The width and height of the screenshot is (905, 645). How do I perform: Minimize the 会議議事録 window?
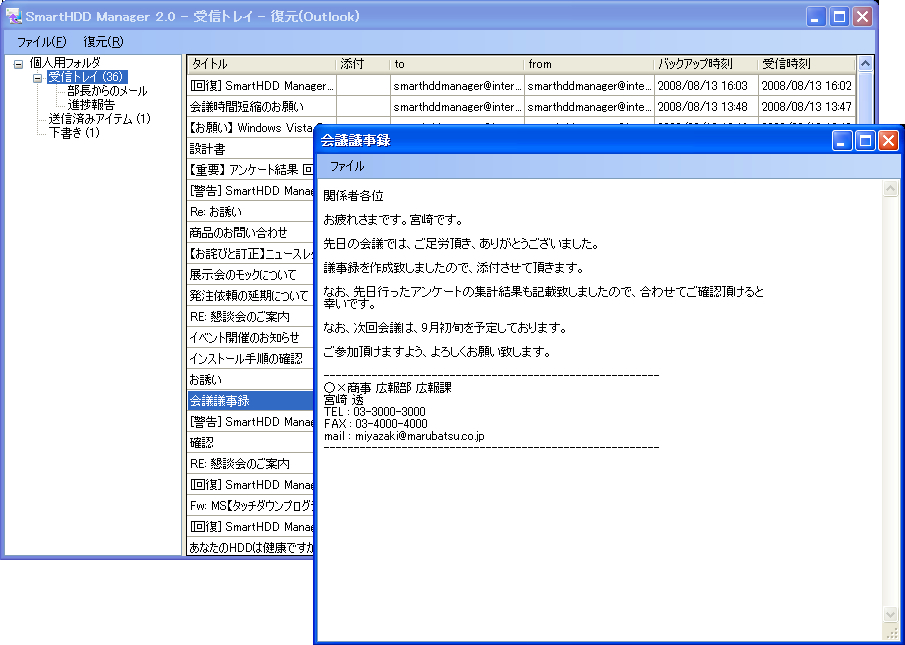click(x=842, y=140)
